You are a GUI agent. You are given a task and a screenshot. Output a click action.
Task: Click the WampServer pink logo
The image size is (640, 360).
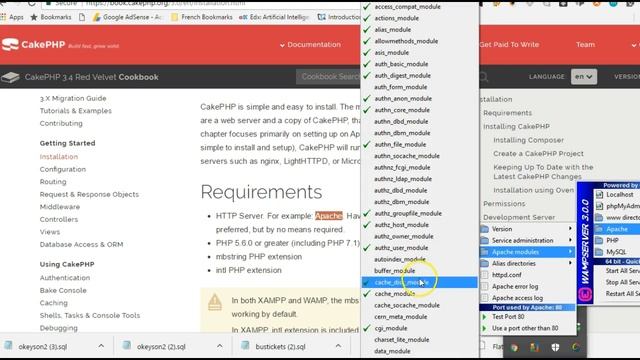click(585, 294)
